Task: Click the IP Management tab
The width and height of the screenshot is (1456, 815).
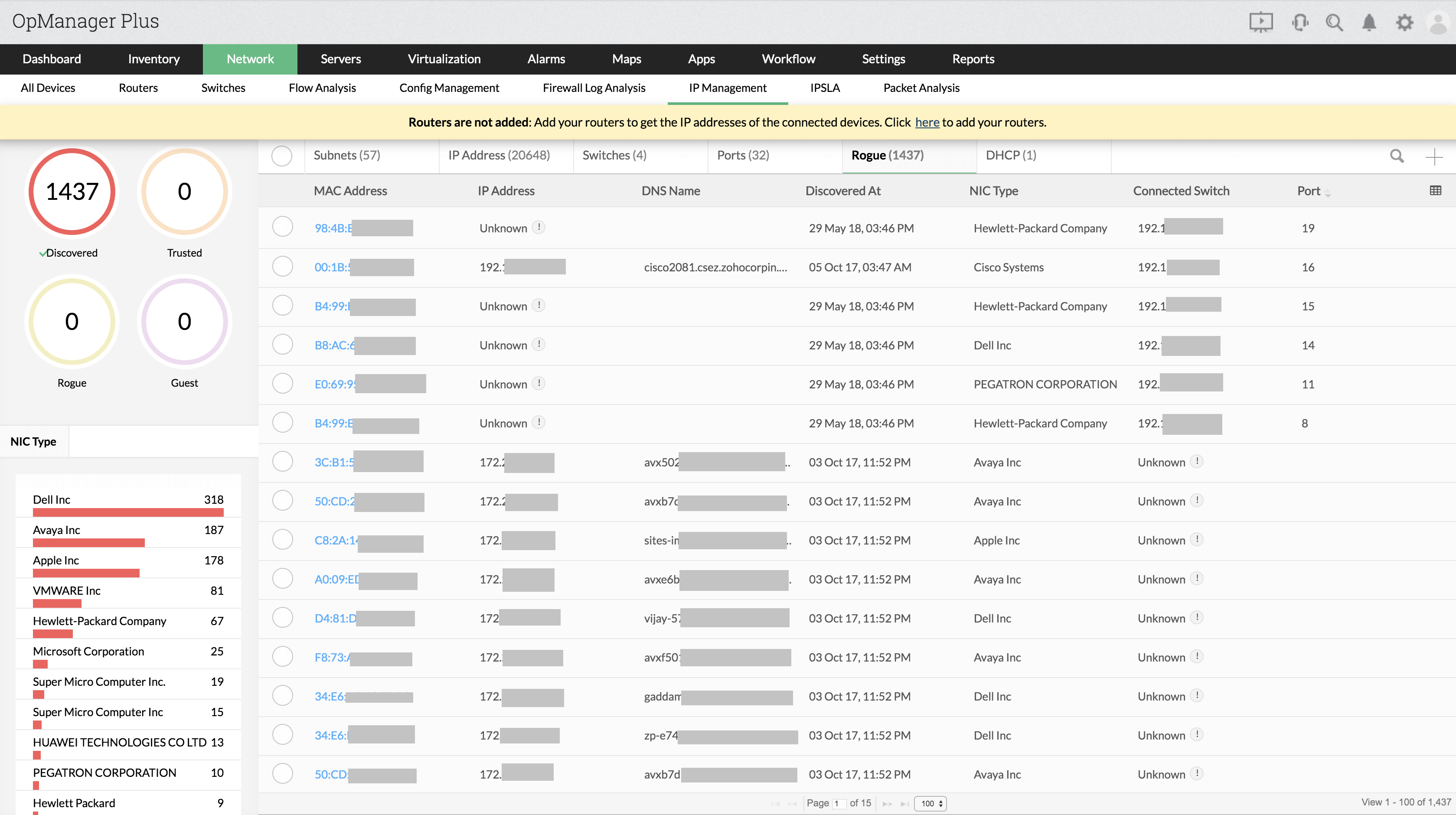Action: [728, 88]
